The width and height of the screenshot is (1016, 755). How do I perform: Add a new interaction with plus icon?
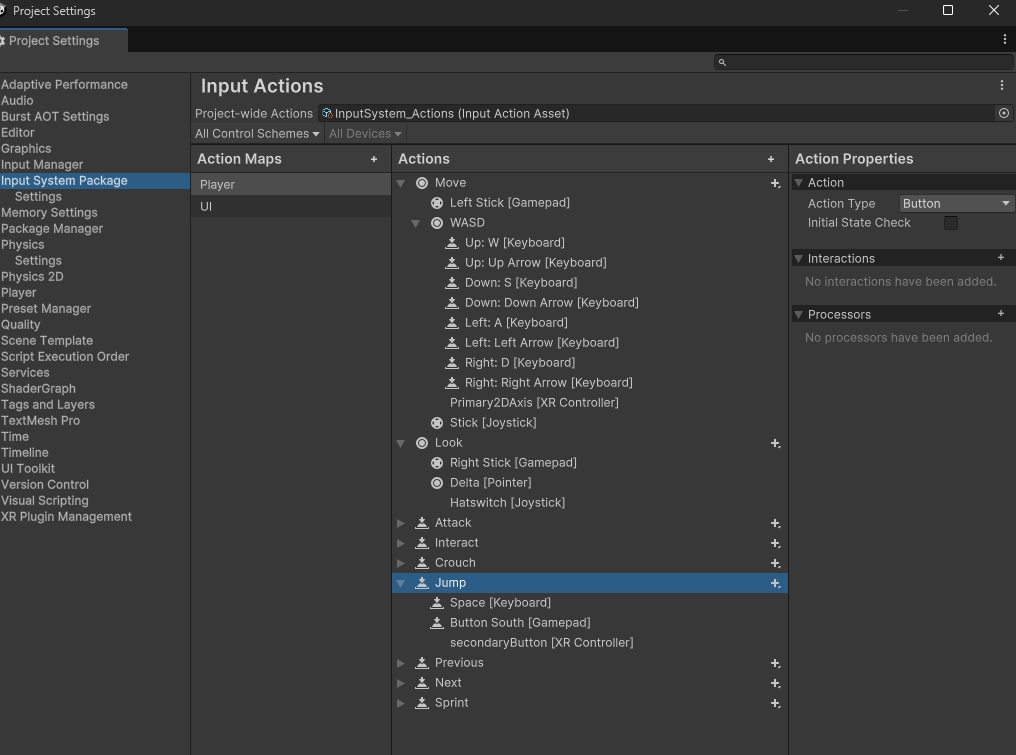click(1001, 258)
